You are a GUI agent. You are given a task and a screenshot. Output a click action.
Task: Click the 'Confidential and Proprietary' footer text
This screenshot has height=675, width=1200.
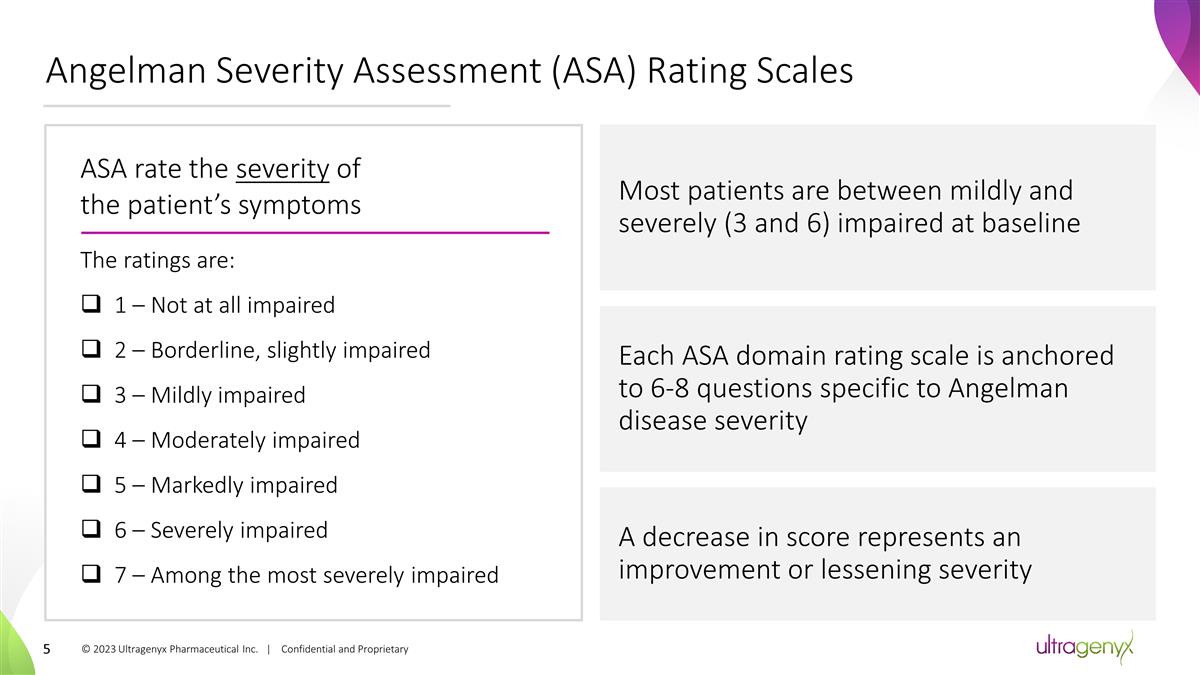click(x=345, y=650)
